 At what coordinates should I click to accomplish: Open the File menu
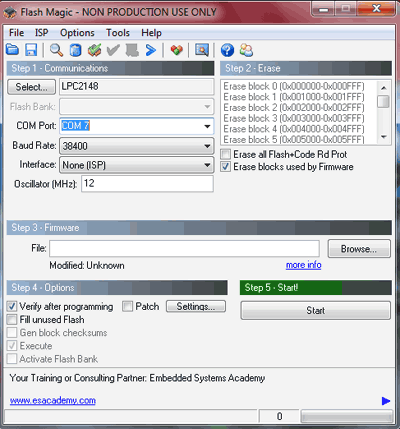click(x=16, y=33)
